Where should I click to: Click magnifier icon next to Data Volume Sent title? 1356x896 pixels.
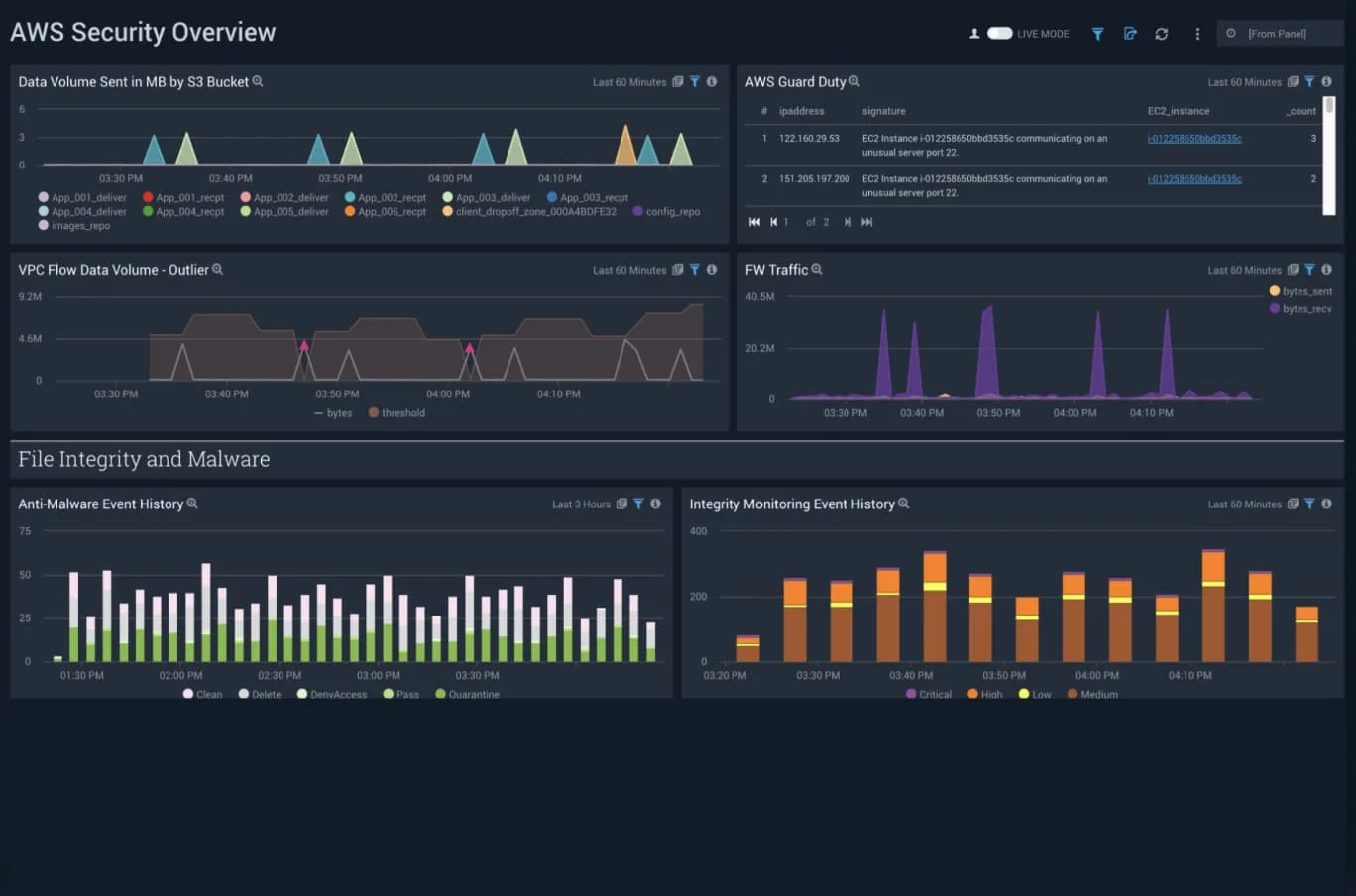click(258, 81)
